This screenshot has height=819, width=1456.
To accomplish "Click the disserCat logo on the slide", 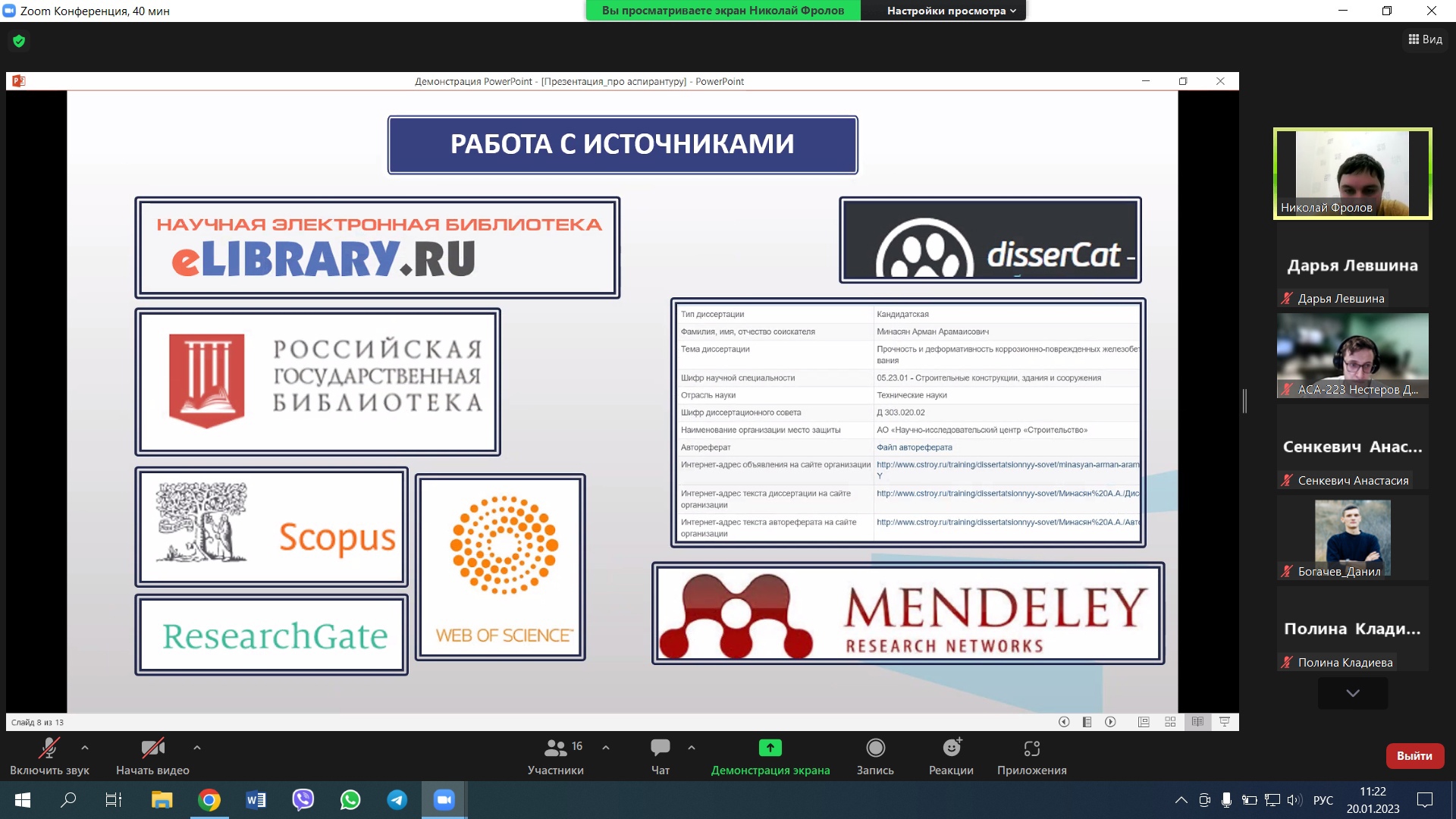I will pyautogui.click(x=990, y=240).
